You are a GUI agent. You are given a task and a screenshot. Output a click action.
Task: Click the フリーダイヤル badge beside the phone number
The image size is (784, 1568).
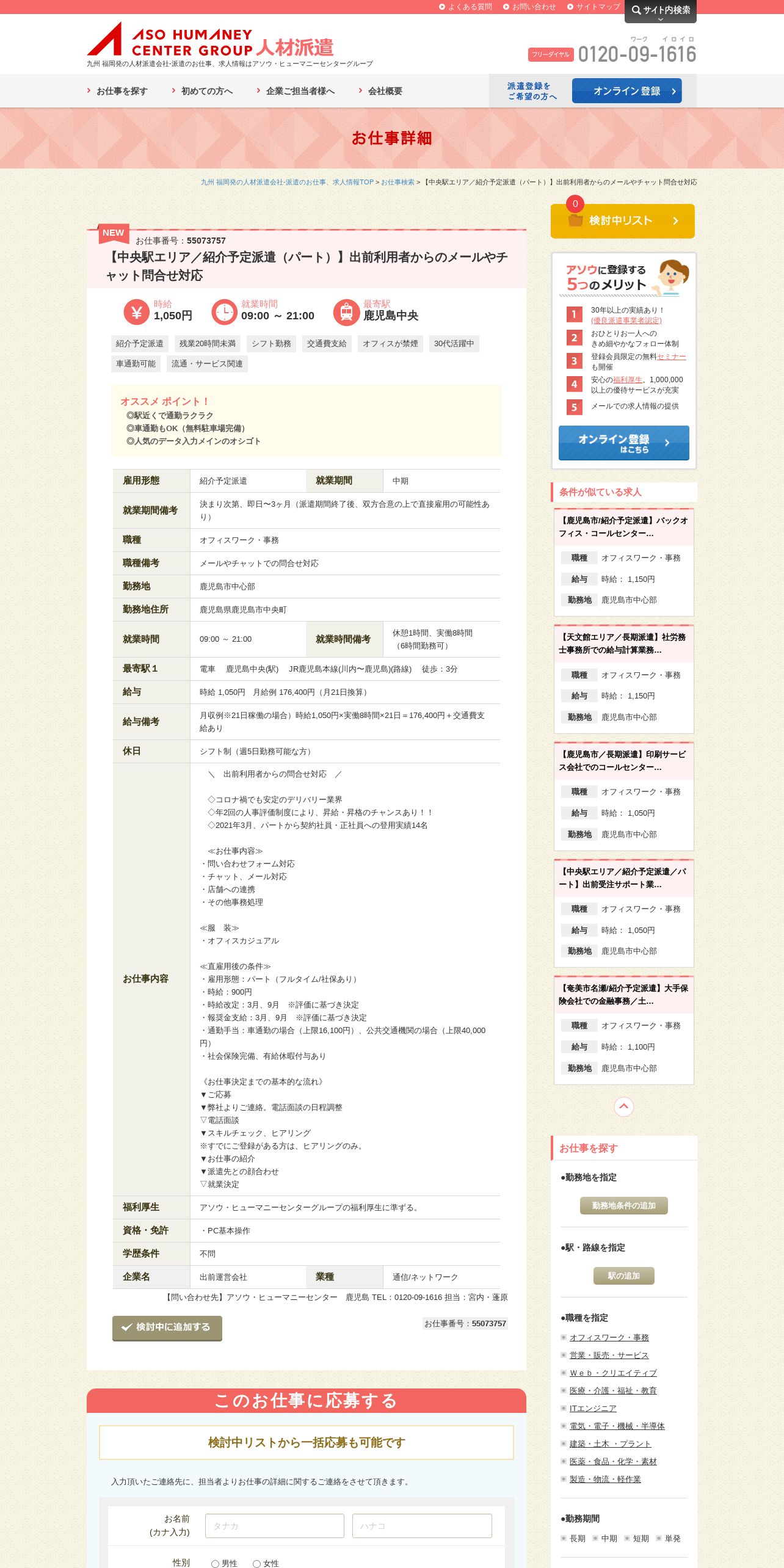click(x=551, y=54)
